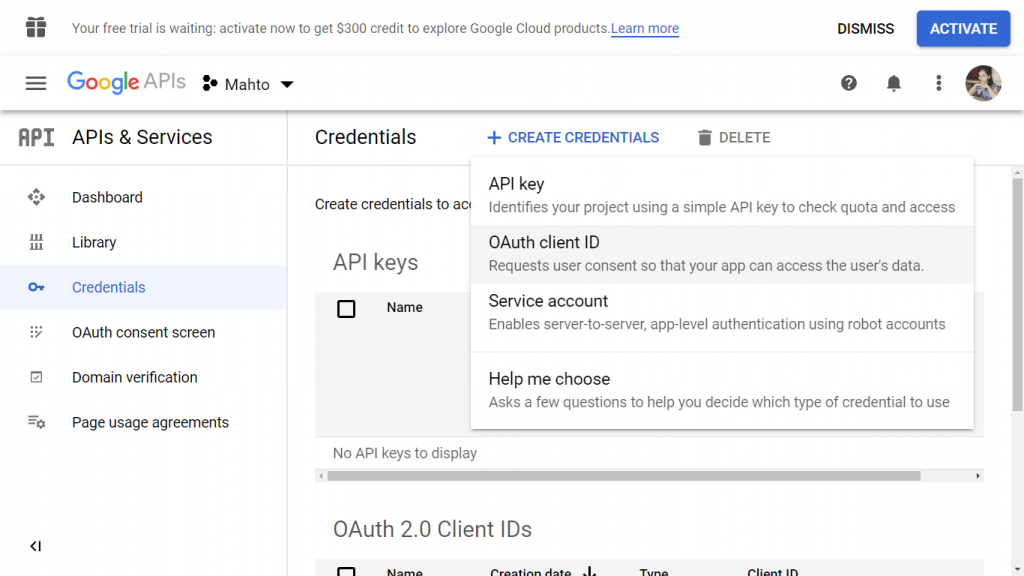Click the horizontal scrollbar under API keys
1024x576 pixels.
coord(624,476)
